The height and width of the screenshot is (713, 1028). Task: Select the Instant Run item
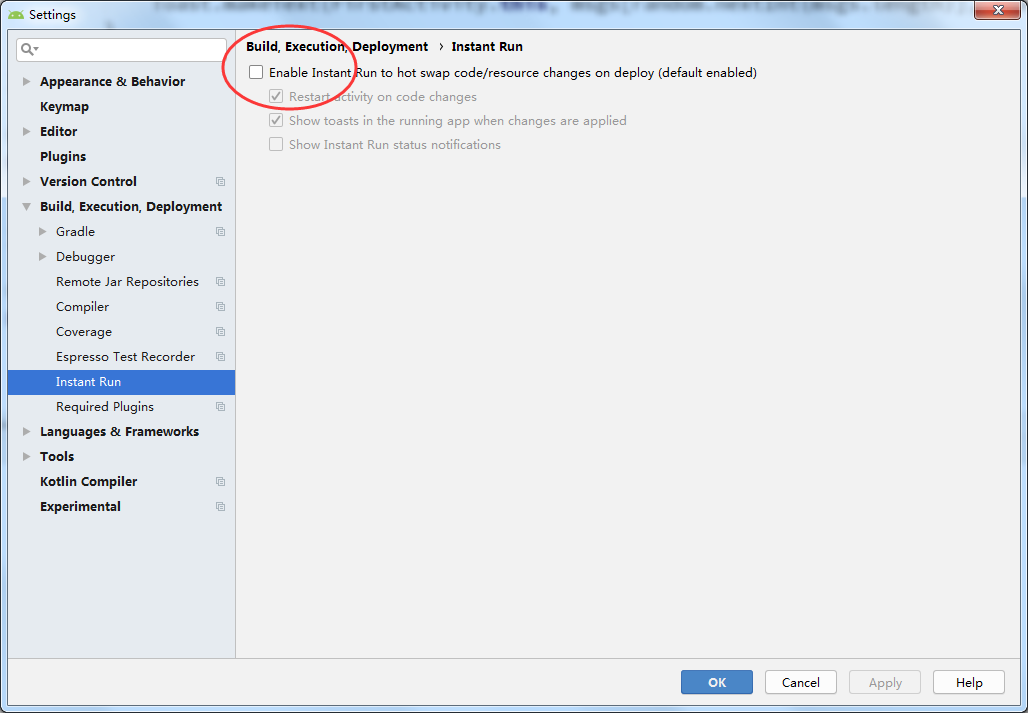(121, 382)
